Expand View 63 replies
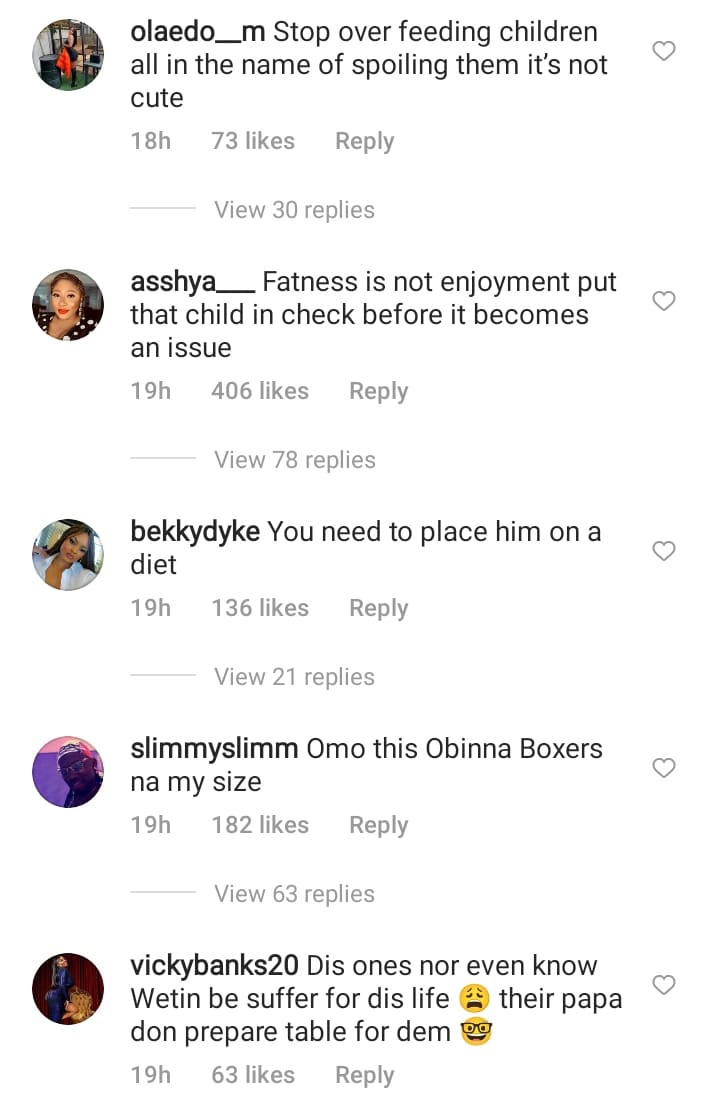 tap(294, 894)
